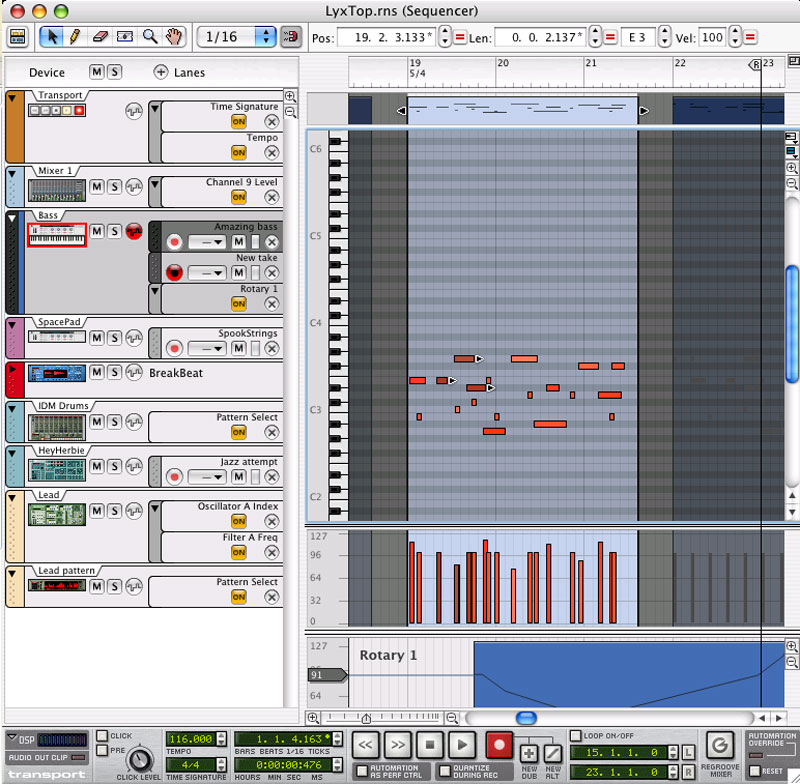Viewport: 800px width, 784px height.
Task: Select the Magnifying Glass tool
Action: [x=150, y=37]
